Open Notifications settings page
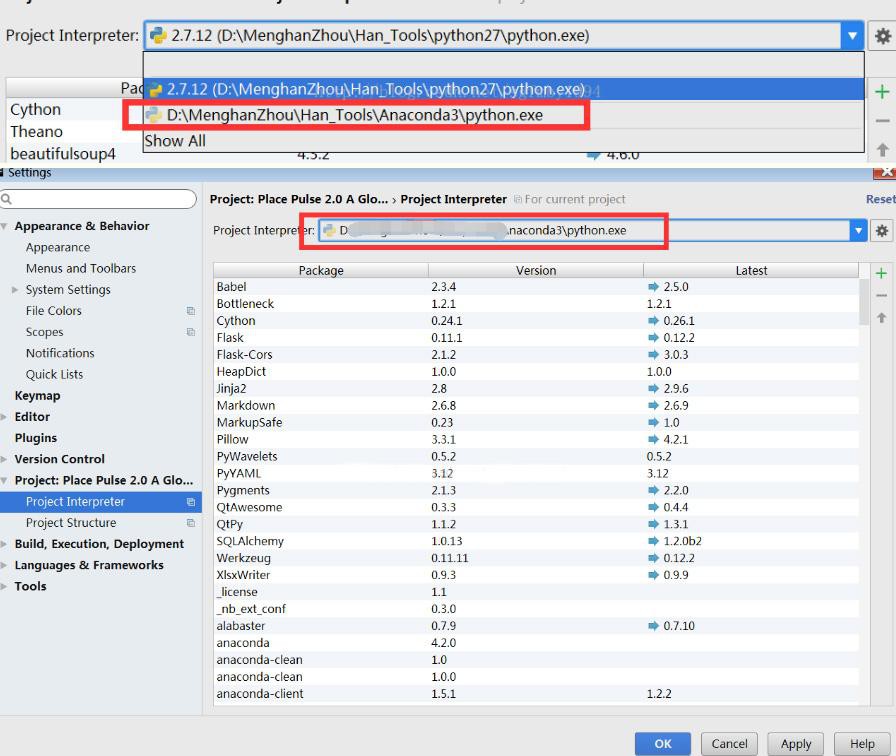The width and height of the screenshot is (896, 756). [60, 353]
